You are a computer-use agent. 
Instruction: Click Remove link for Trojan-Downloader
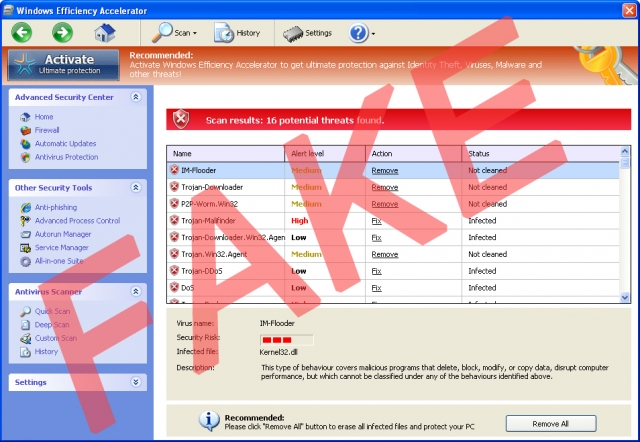[x=384, y=187]
